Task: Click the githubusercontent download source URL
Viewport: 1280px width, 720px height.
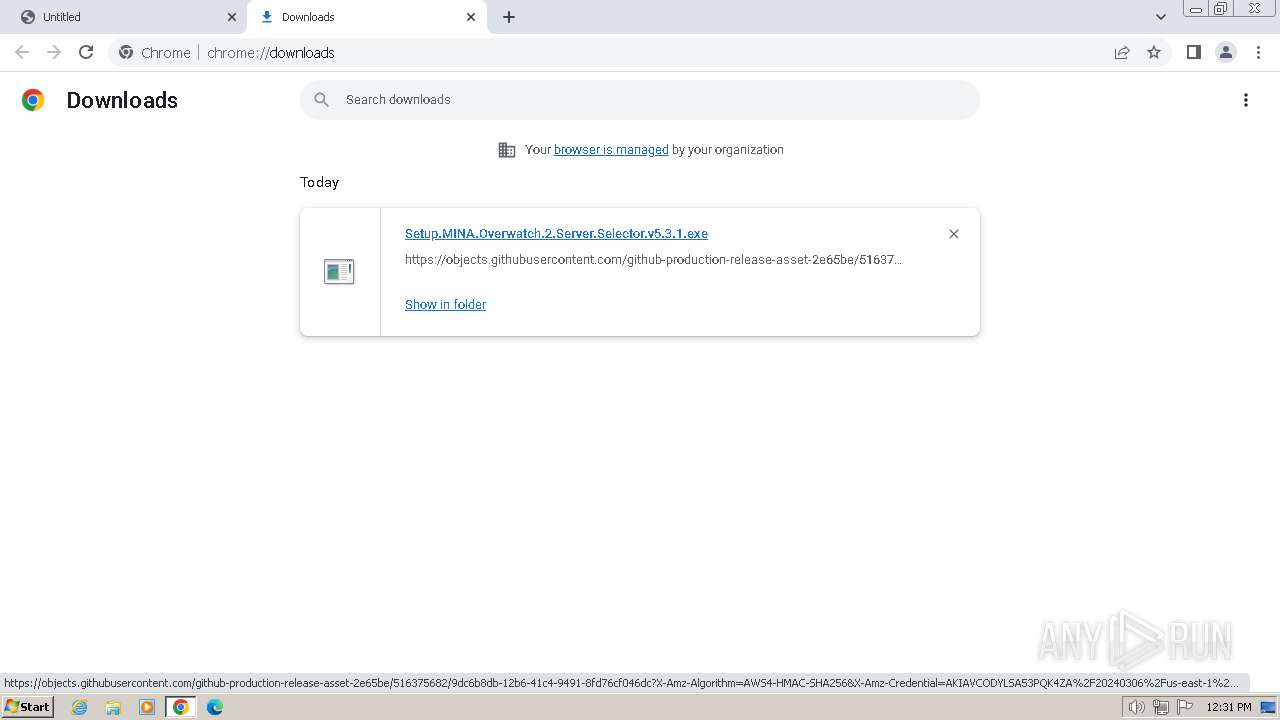Action: [653, 260]
